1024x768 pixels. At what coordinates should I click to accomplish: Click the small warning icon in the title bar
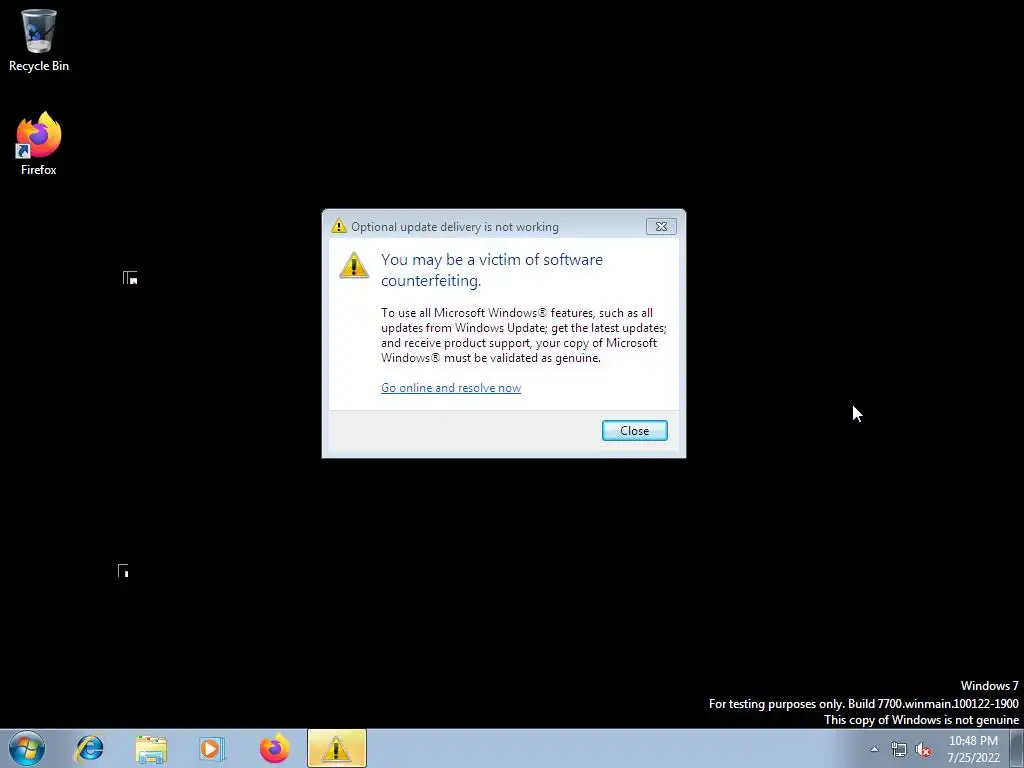338,226
